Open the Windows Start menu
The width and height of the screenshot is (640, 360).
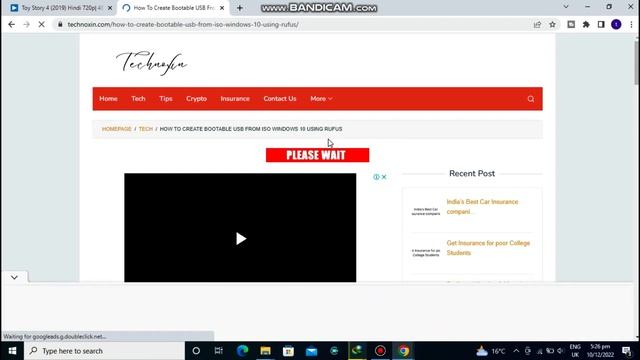(x=12, y=351)
